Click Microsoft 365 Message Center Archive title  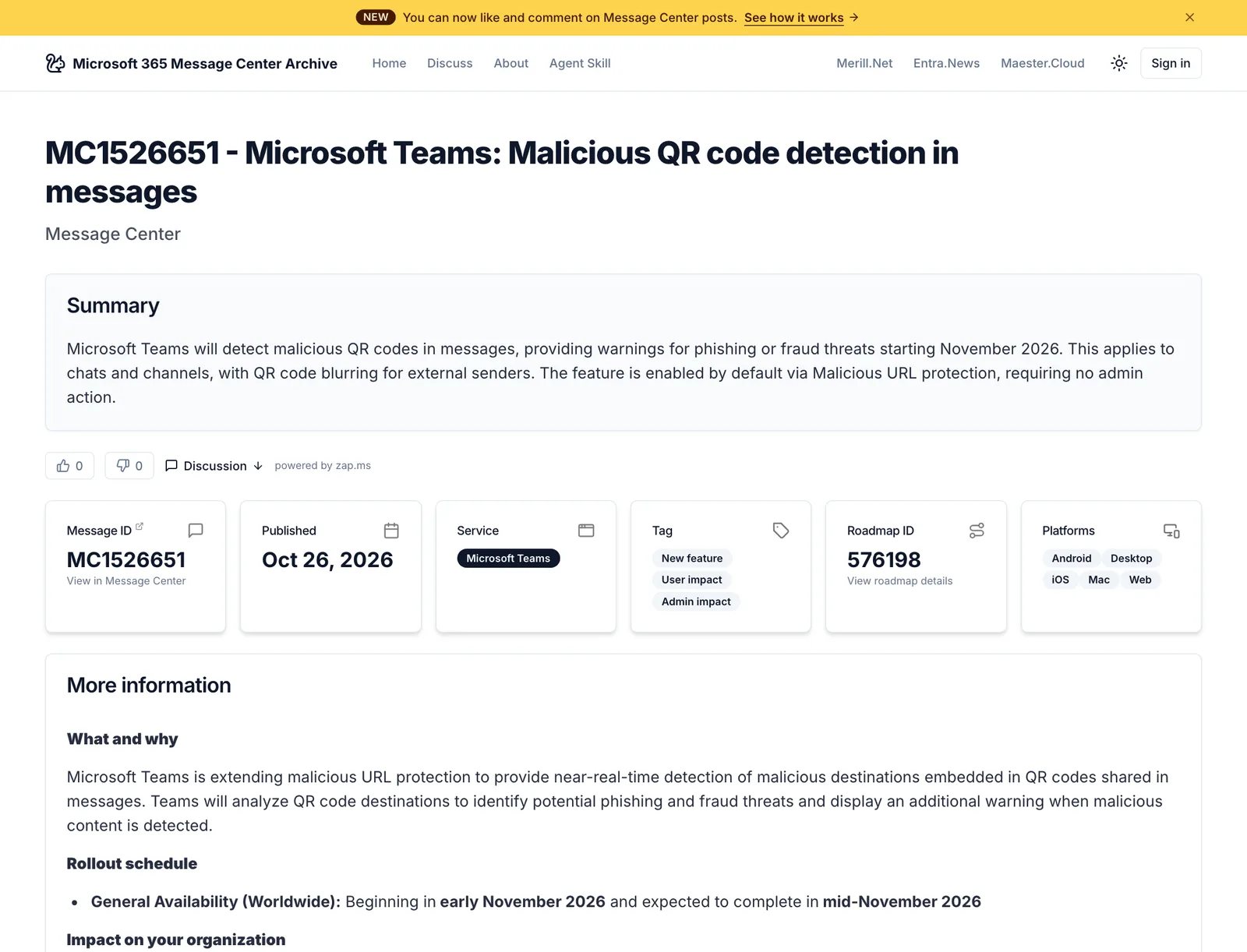pos(205,63)
